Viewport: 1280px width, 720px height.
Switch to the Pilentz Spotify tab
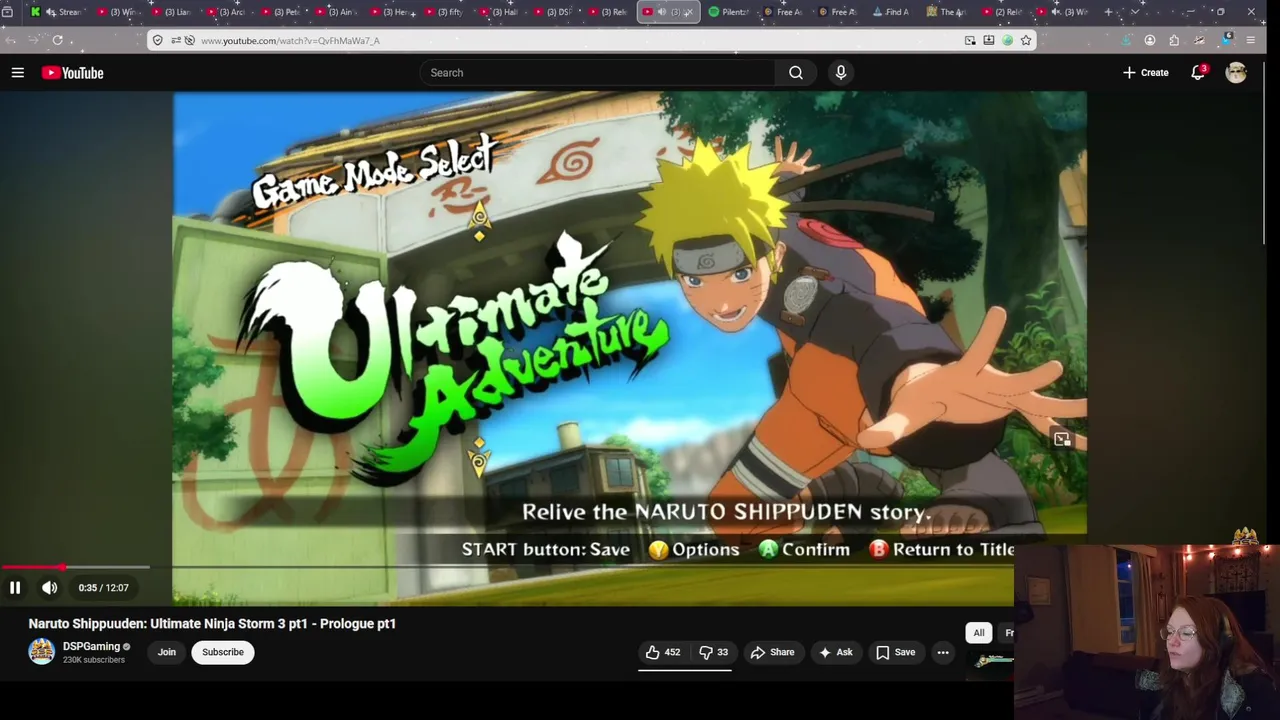729,12
